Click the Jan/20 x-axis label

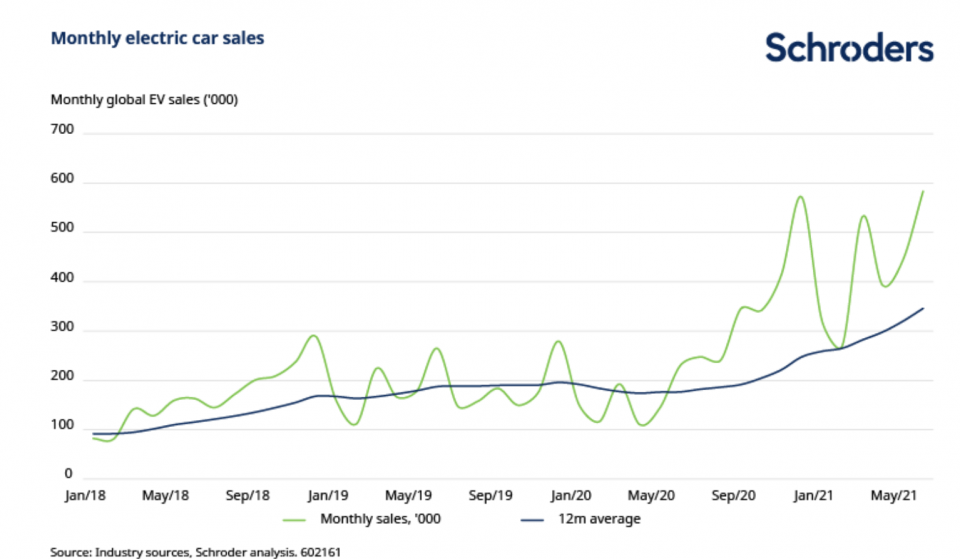[x=571, y=495]
